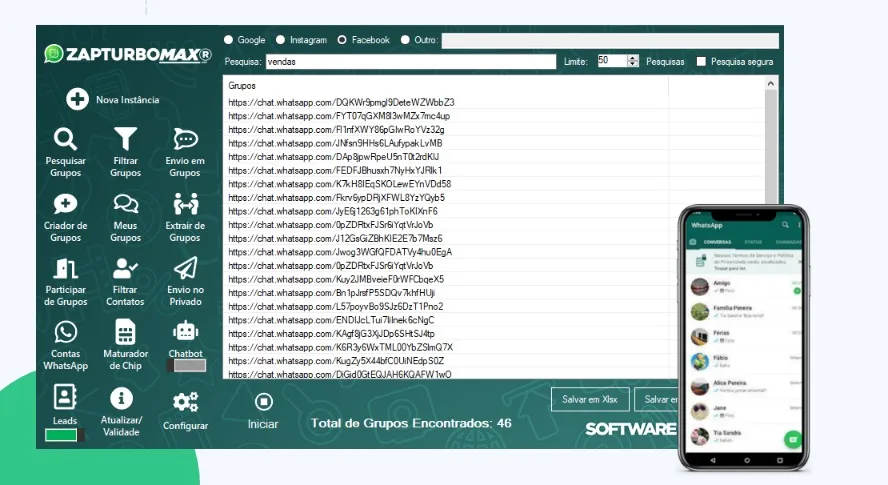Open Participar de Grupos tool
Image resolution: width=888 pixels, height=485 pixels.
point(66,282)
